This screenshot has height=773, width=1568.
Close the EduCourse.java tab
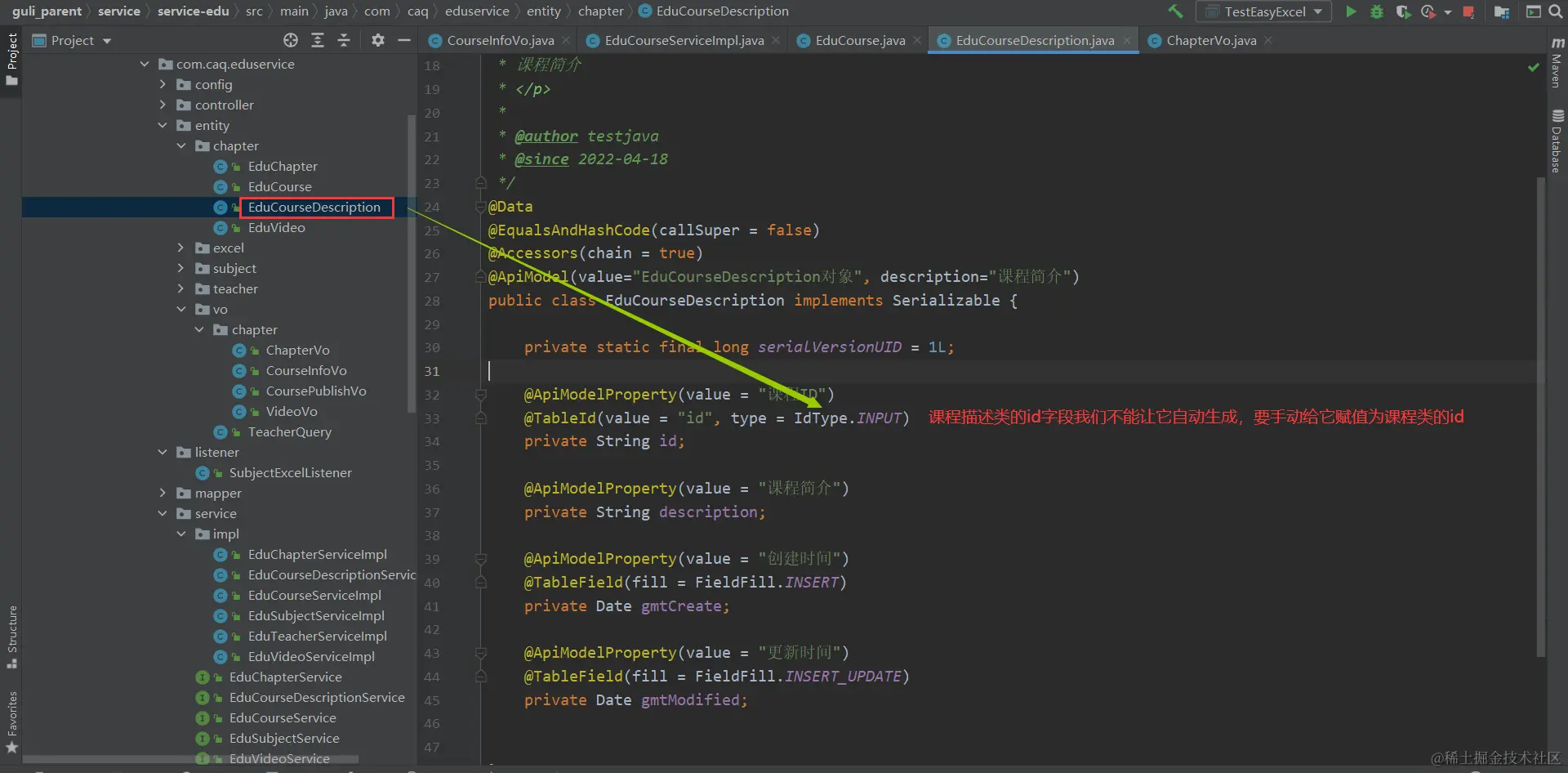tap(917, 40)
